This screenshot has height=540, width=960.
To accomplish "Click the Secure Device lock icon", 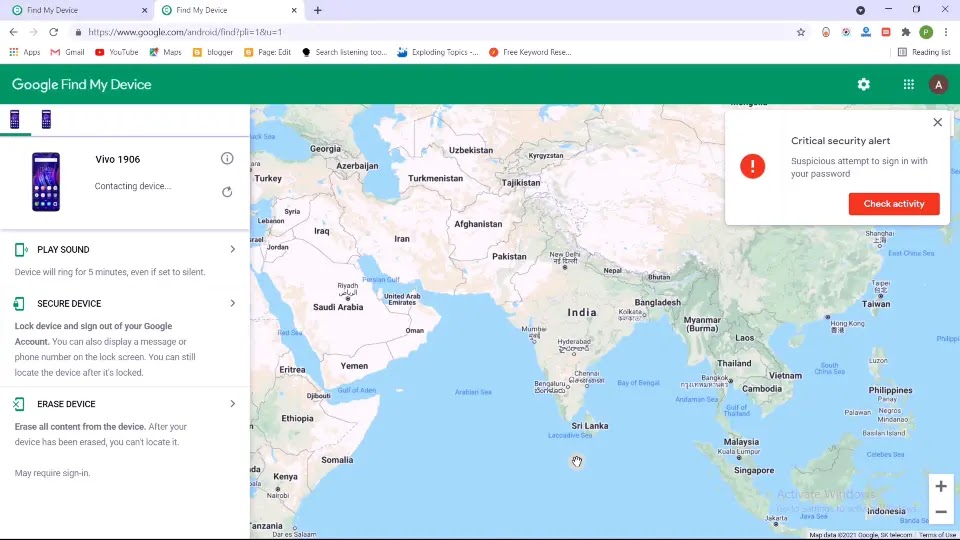I will [19, 304].
